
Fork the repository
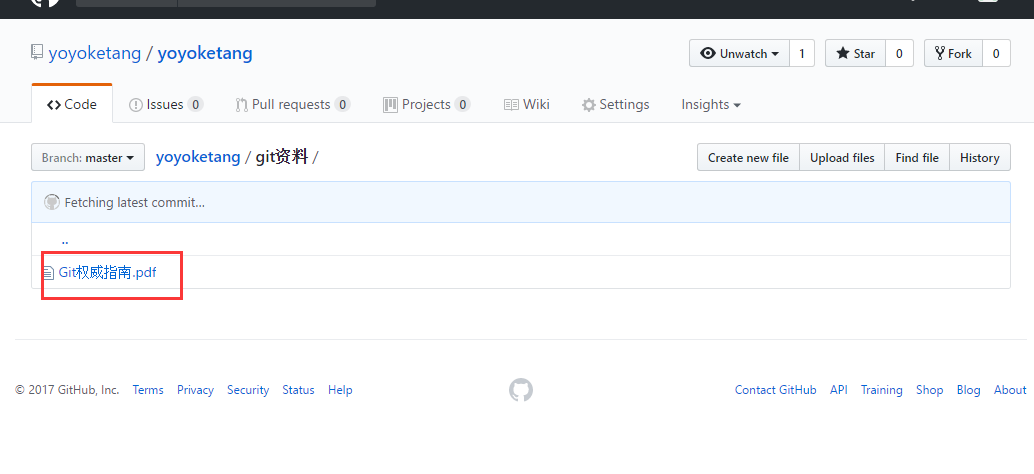954,53
